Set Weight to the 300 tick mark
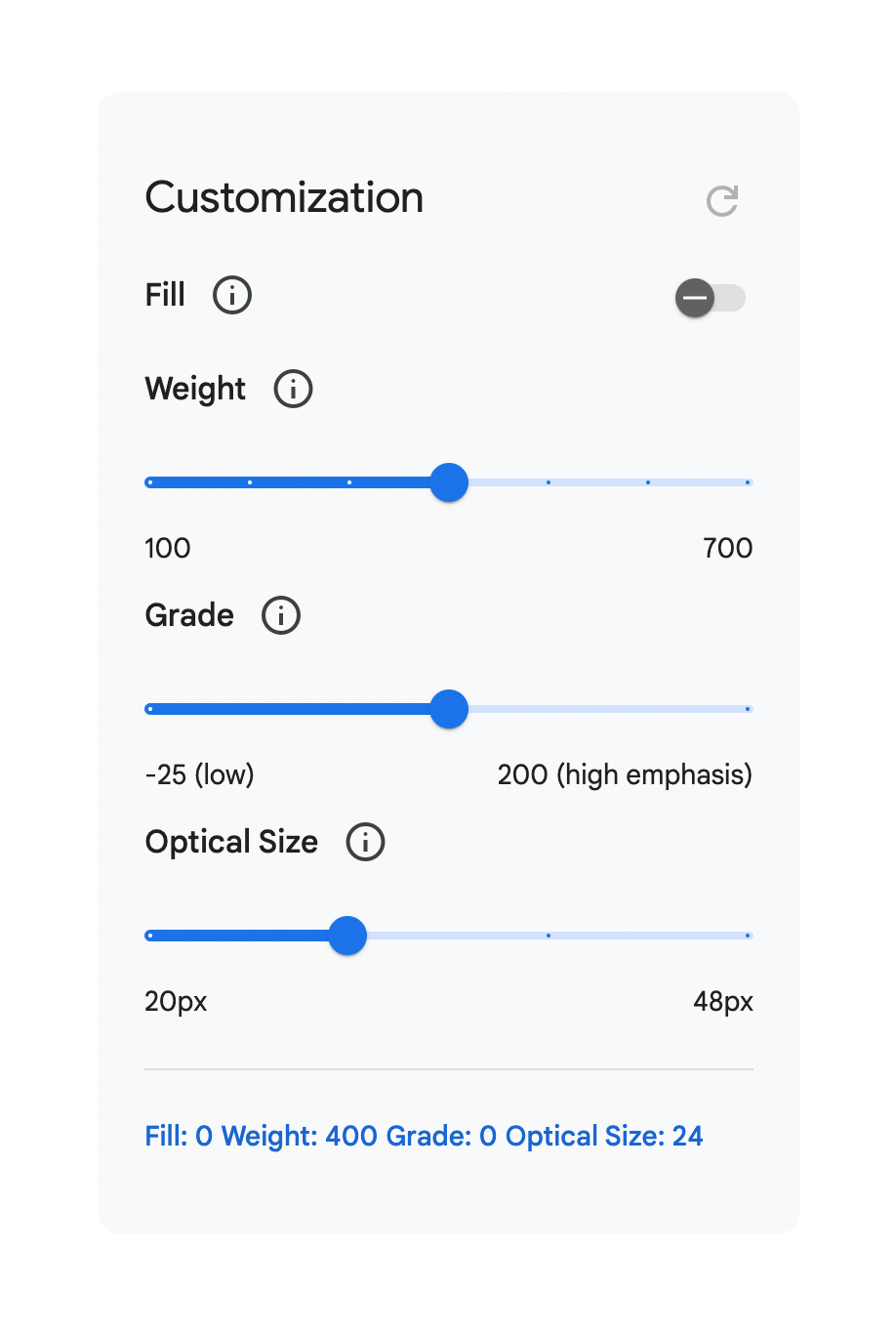 (349, 482)
